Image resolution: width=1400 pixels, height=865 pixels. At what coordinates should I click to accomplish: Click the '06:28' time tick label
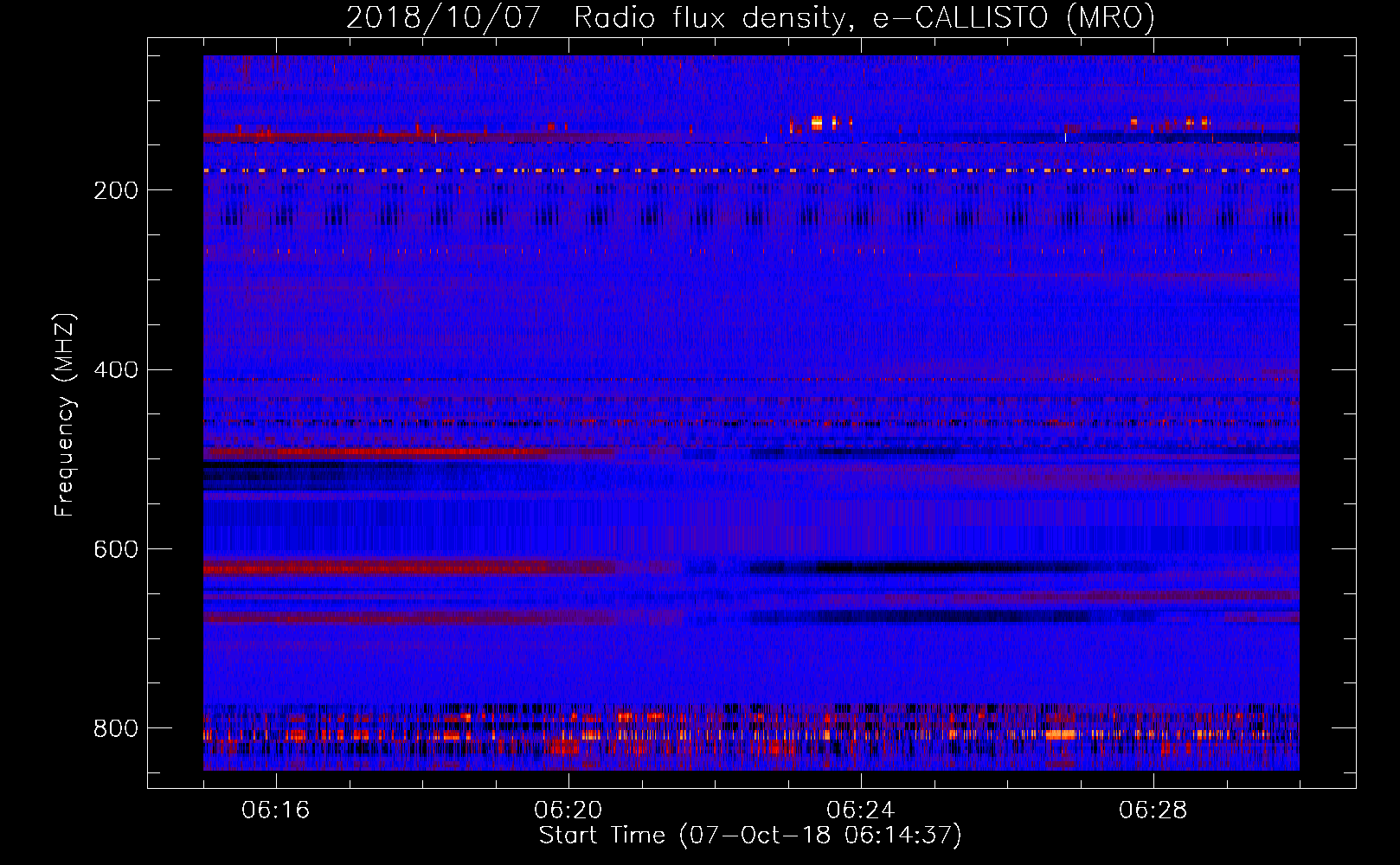(1153, 811)
